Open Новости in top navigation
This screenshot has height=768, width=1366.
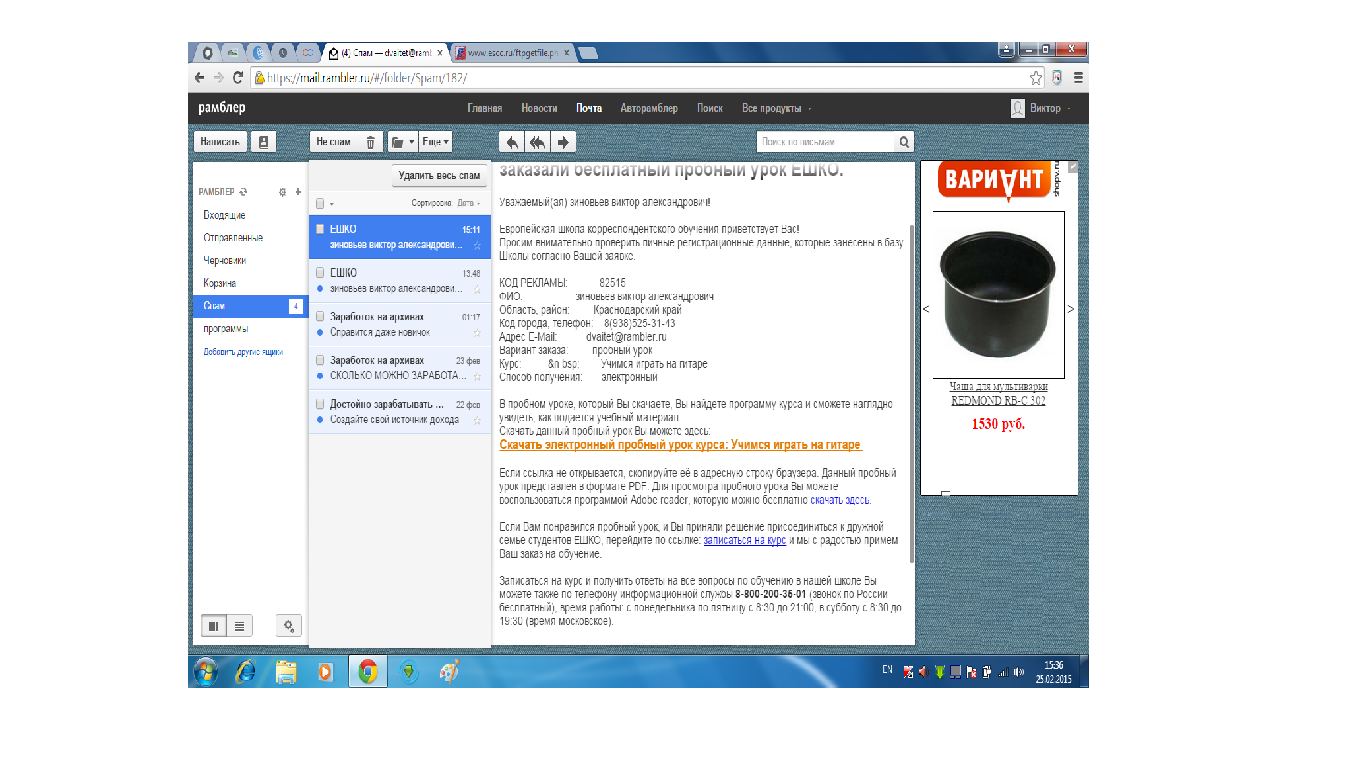(x=539, y=108)
